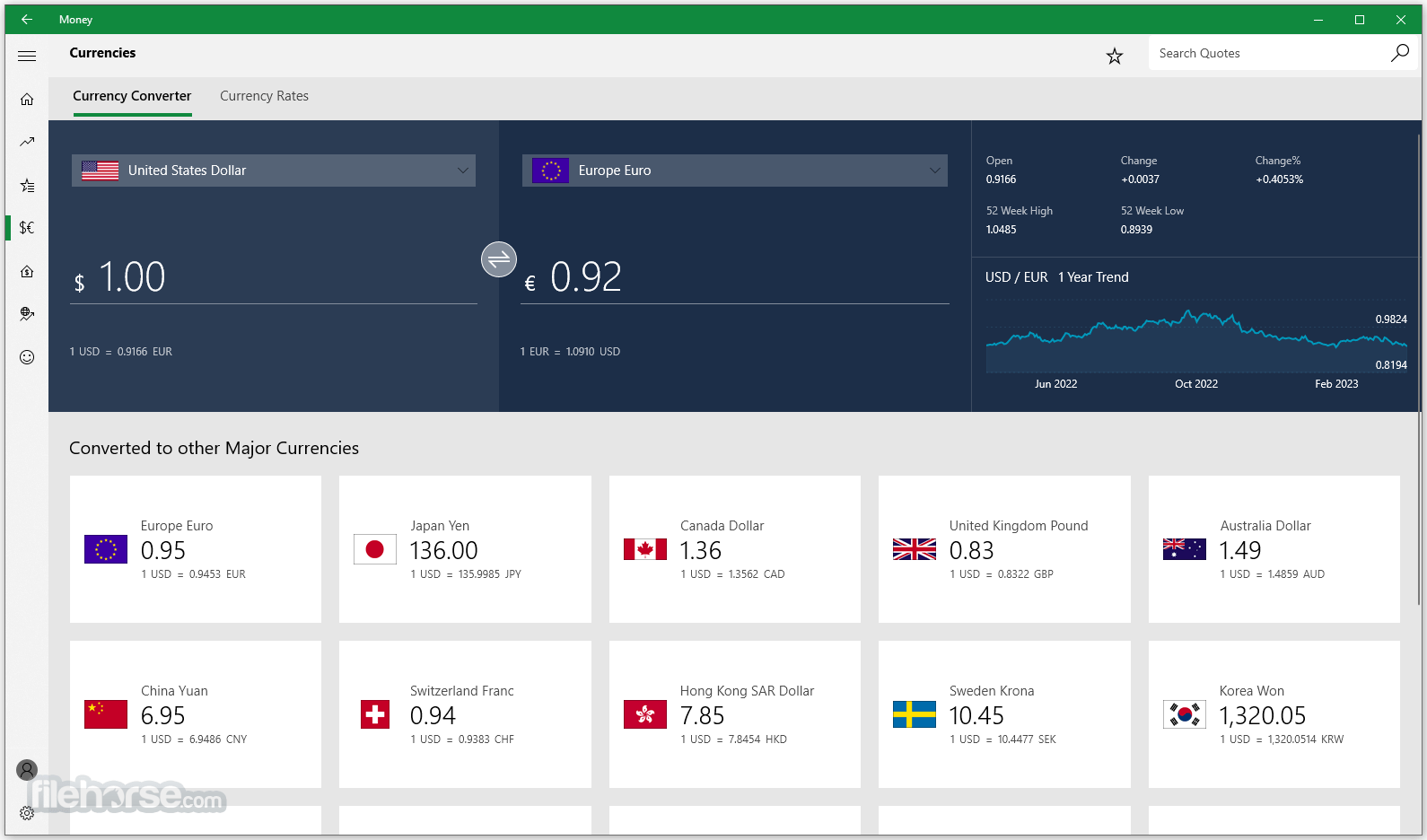Screen dimensions: 1427x840
Task: Click the Change value +0.0037
Action: pyautogui.click(x=1140, y=179)
